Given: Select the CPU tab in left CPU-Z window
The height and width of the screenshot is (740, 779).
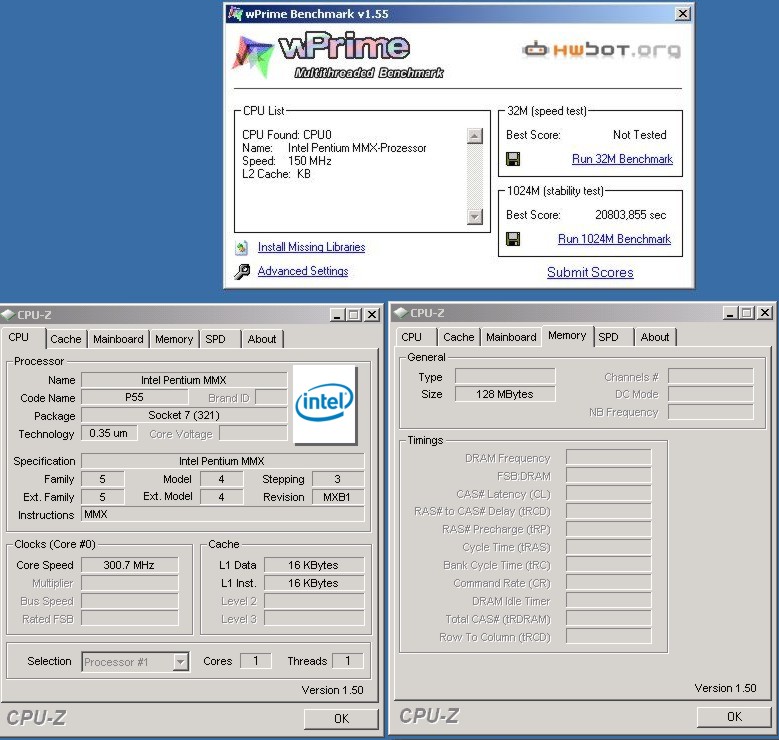Looking at the screenshot, I should pyautogui.click(x=23, y=337).
